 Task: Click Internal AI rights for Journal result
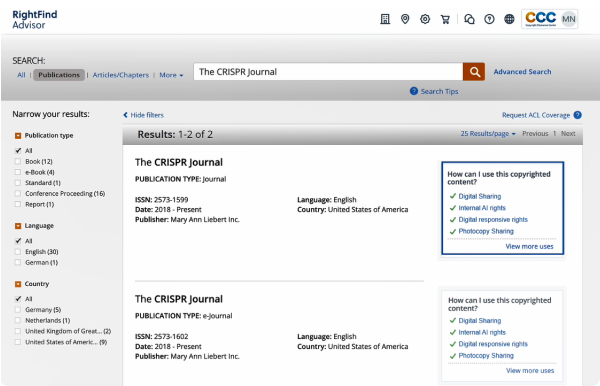click(482, 208)
